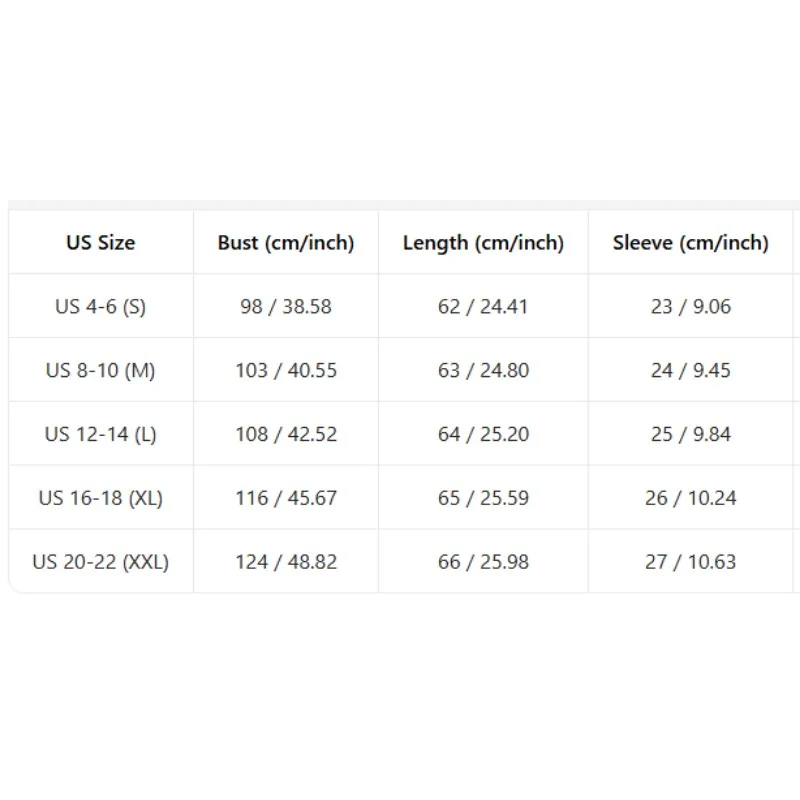Click the US Size column header
This screenshot has height=800, width=800.
pyautogui.click(x=101, y=242)
